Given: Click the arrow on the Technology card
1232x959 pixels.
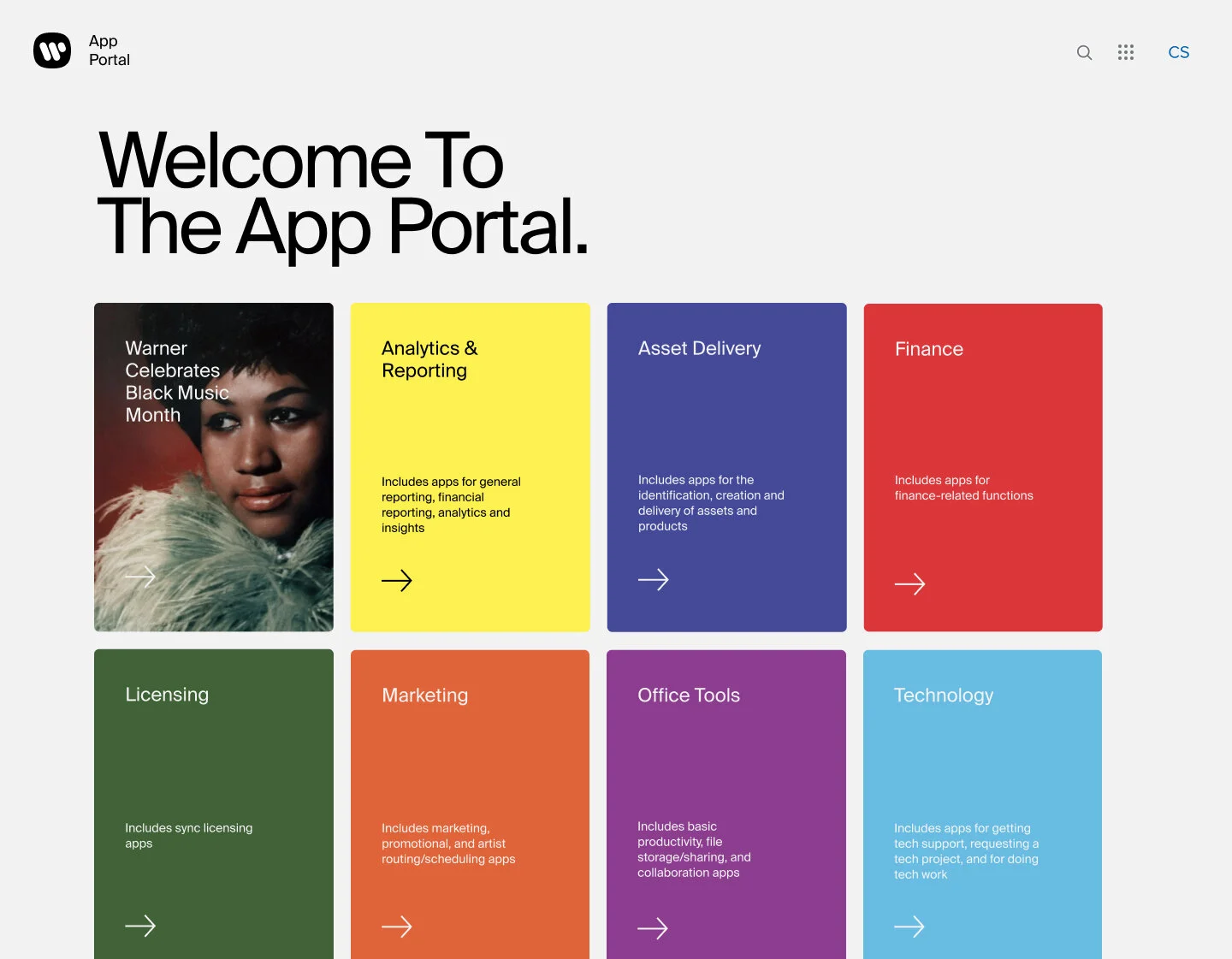Looking at the screenshot, I should [x=910, y=926].
